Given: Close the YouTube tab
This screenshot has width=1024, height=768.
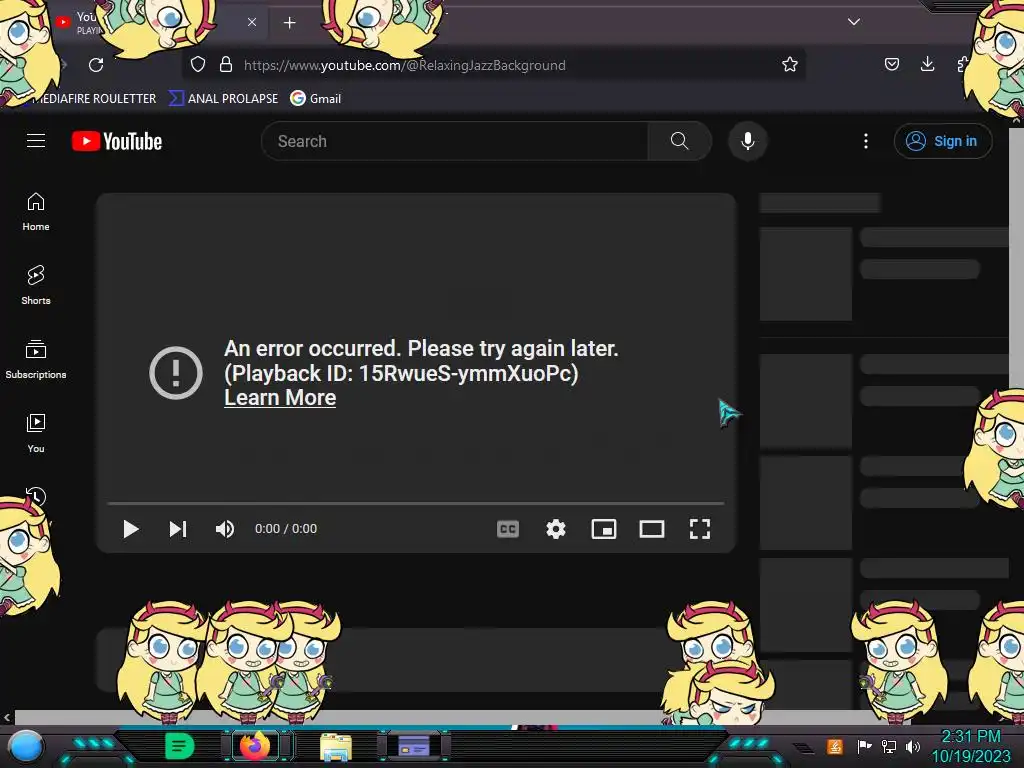Looking at the screenshot, I should pyautogui.click(x=251, y=22).
